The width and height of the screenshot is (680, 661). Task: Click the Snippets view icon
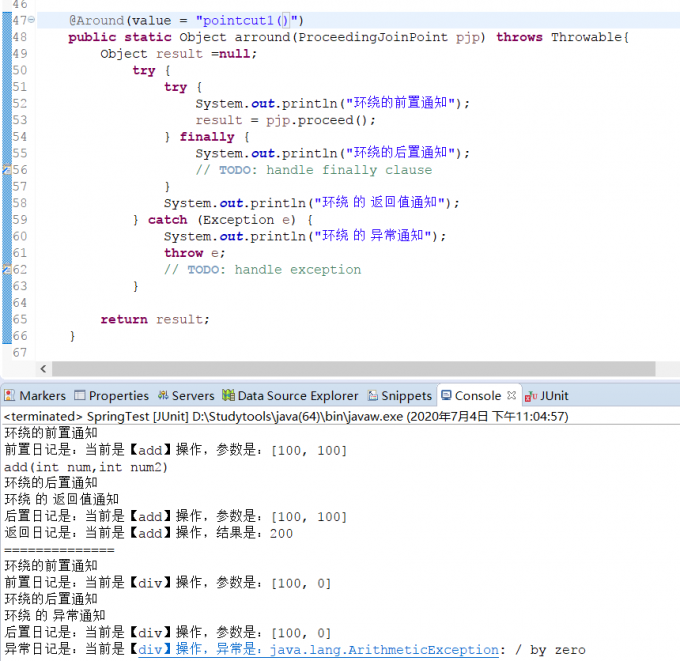[373, 396]
